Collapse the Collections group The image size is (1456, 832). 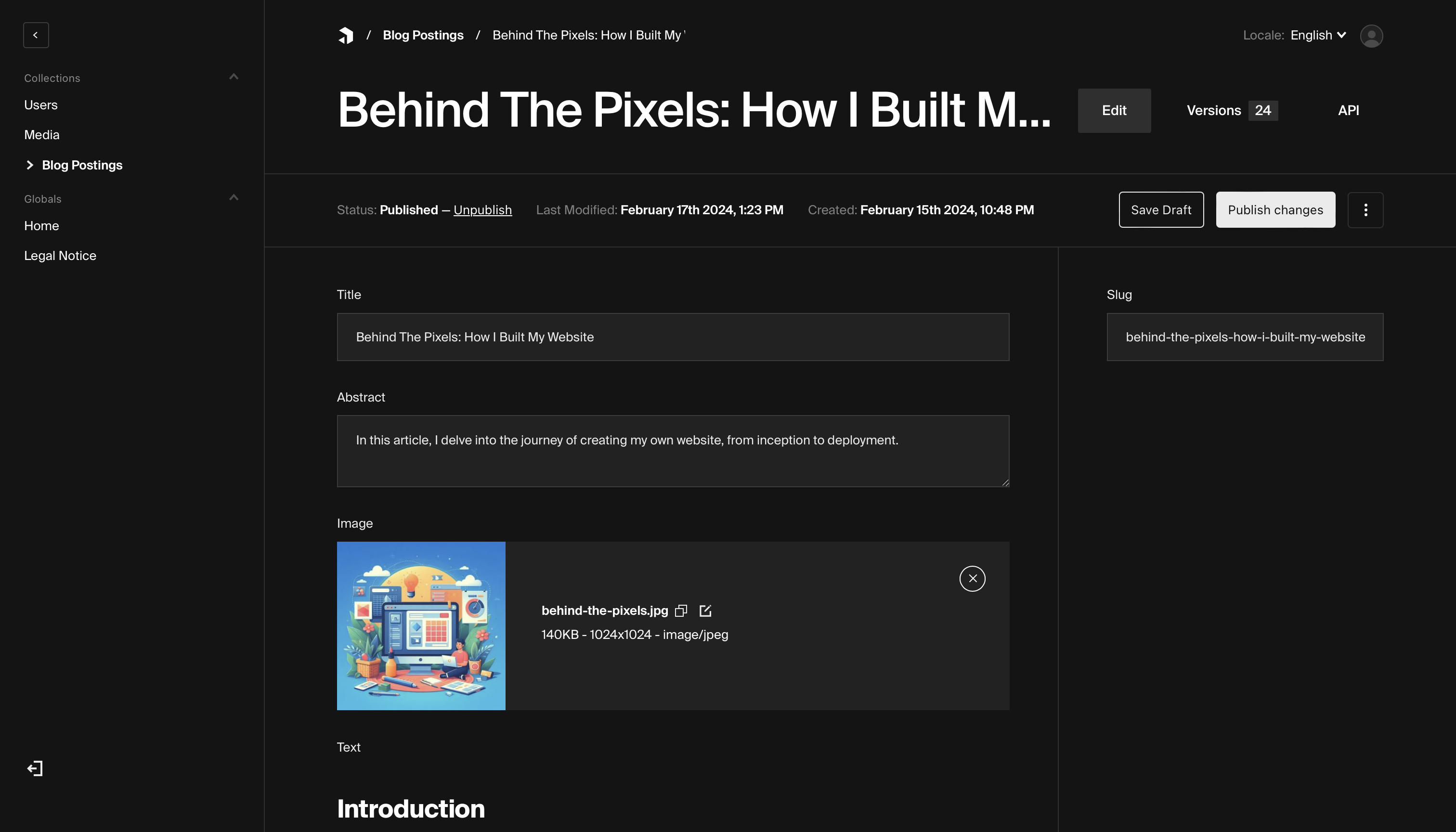(233, 77)
